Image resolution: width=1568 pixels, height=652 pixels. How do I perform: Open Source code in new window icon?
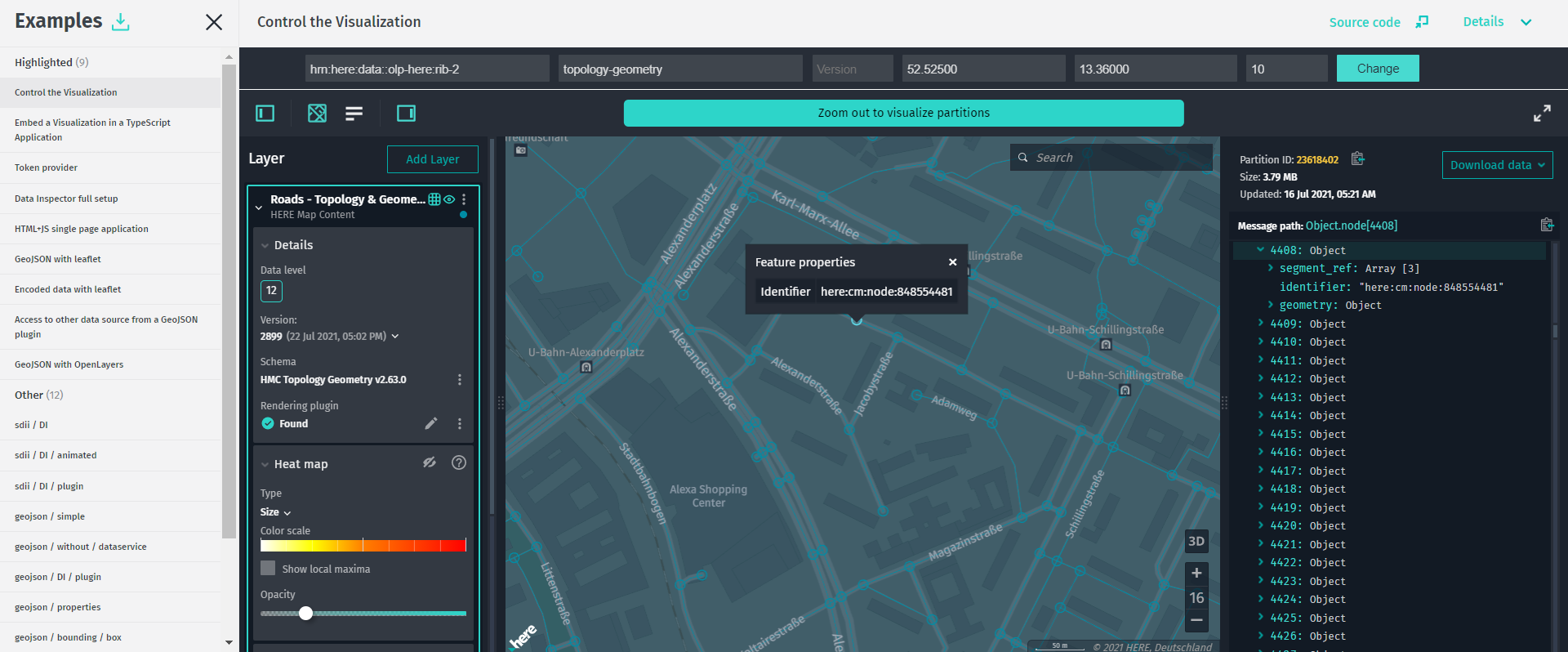tap(1422, 22)
